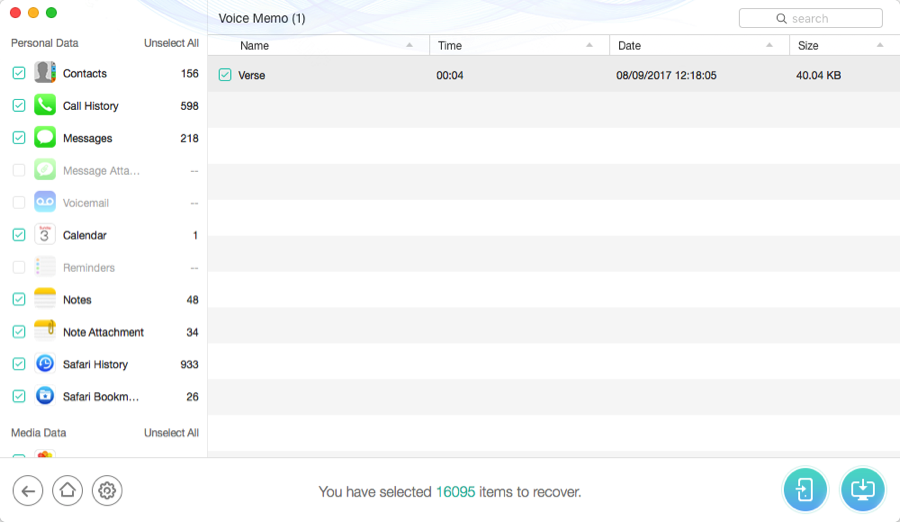Click the Calendar icon in sidebar
Screen dimensions: 900x523
(45, 235)
